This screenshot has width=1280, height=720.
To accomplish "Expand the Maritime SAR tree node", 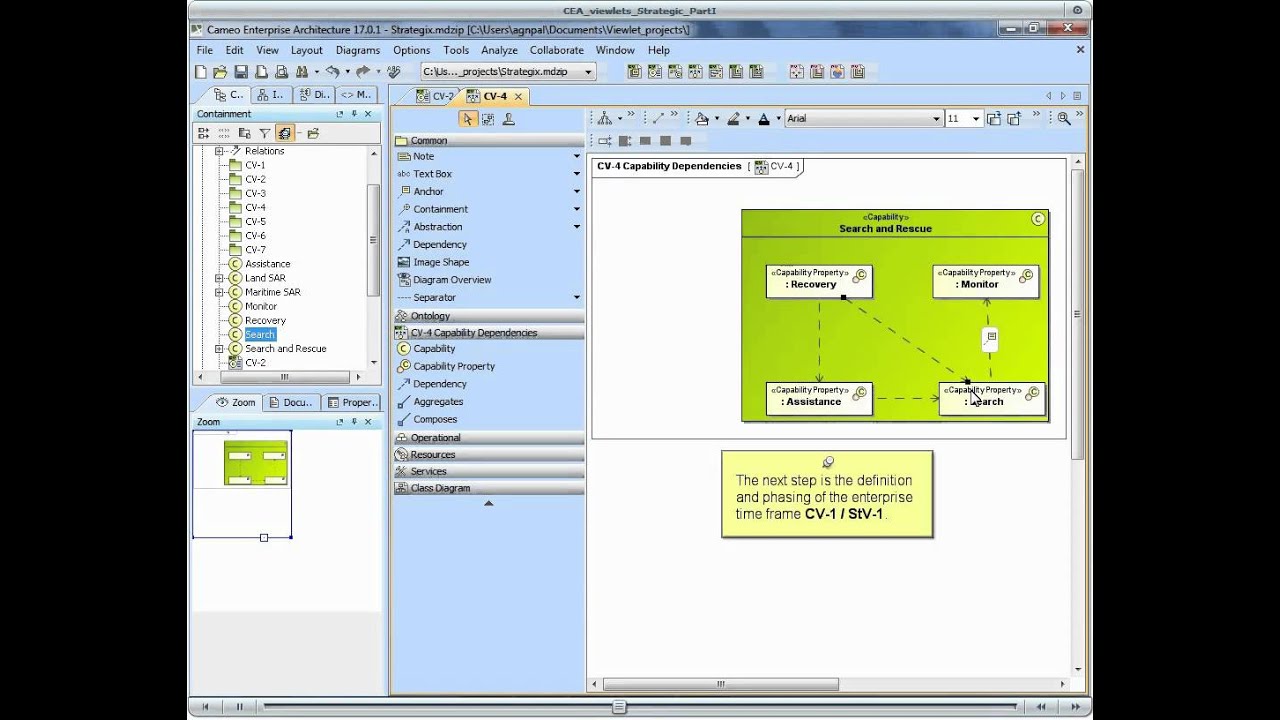I will click(219, 292).
